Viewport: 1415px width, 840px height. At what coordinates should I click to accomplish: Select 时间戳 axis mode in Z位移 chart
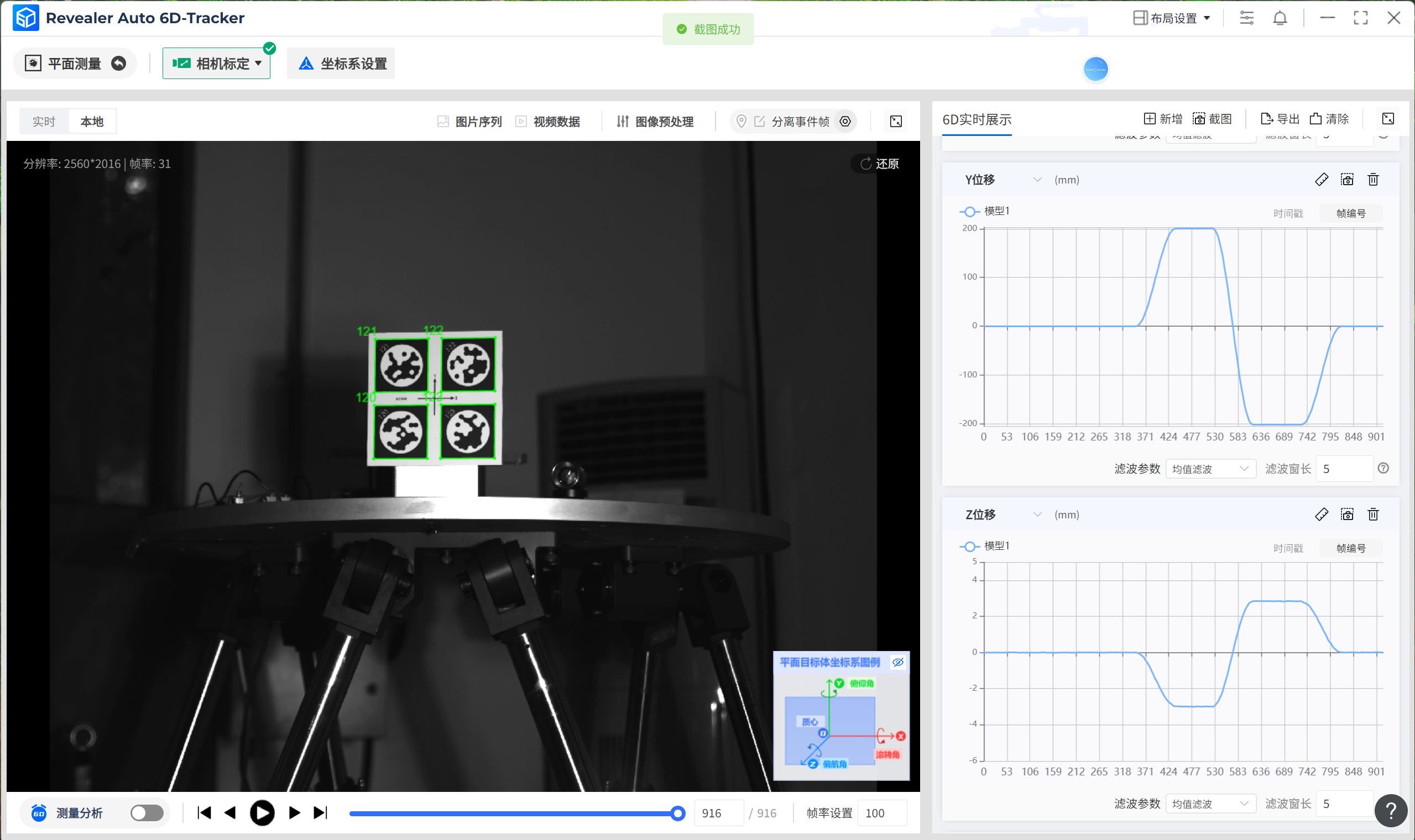coord(1288,548)
